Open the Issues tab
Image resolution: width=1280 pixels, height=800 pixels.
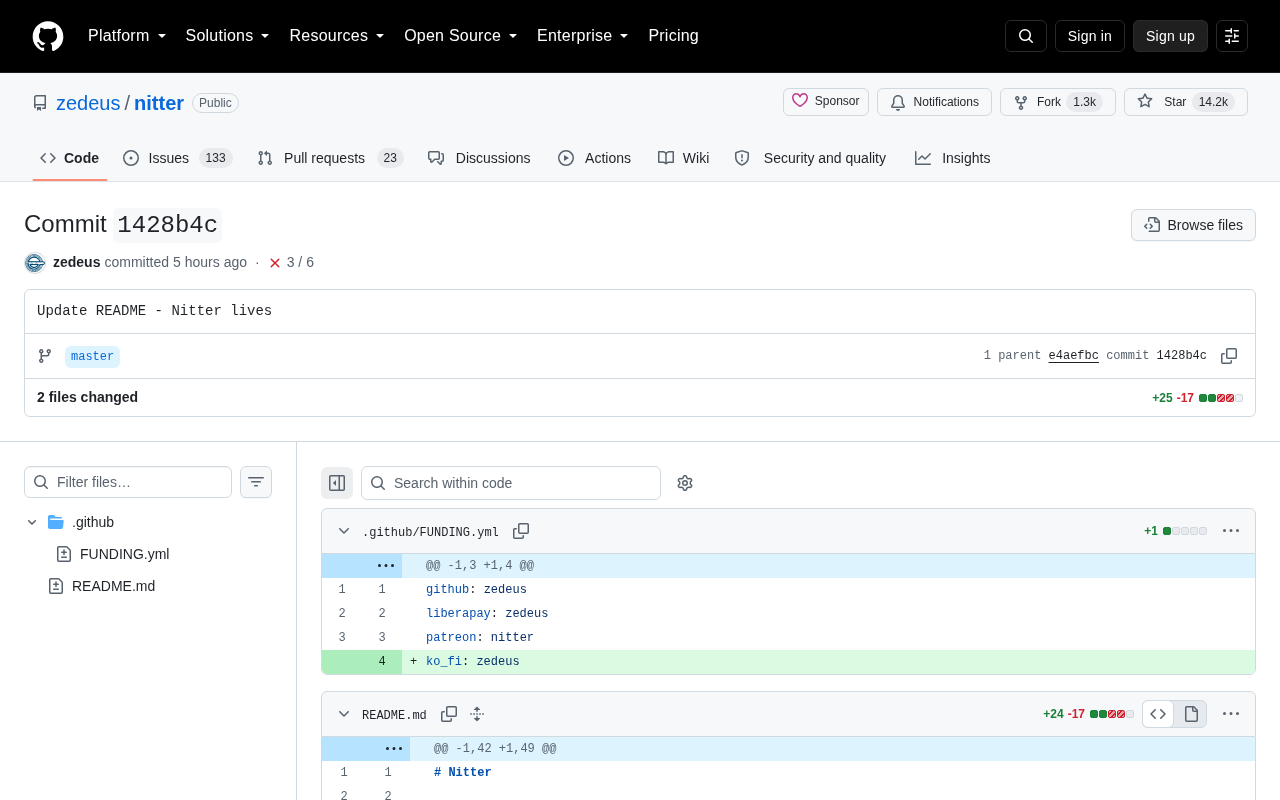point(178,158)
